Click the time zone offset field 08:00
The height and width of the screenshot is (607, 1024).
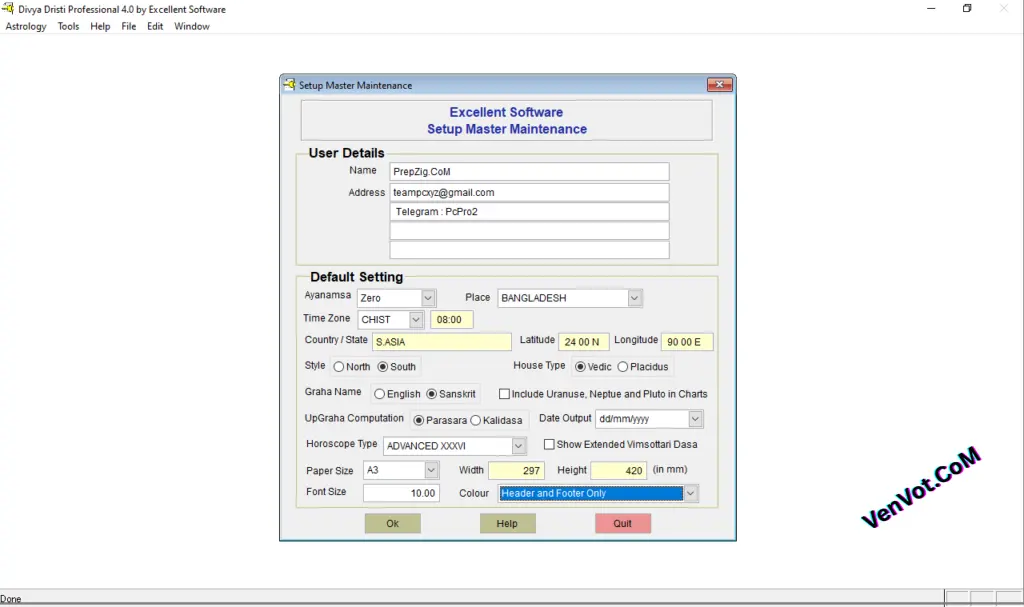(x=451, y=320)
